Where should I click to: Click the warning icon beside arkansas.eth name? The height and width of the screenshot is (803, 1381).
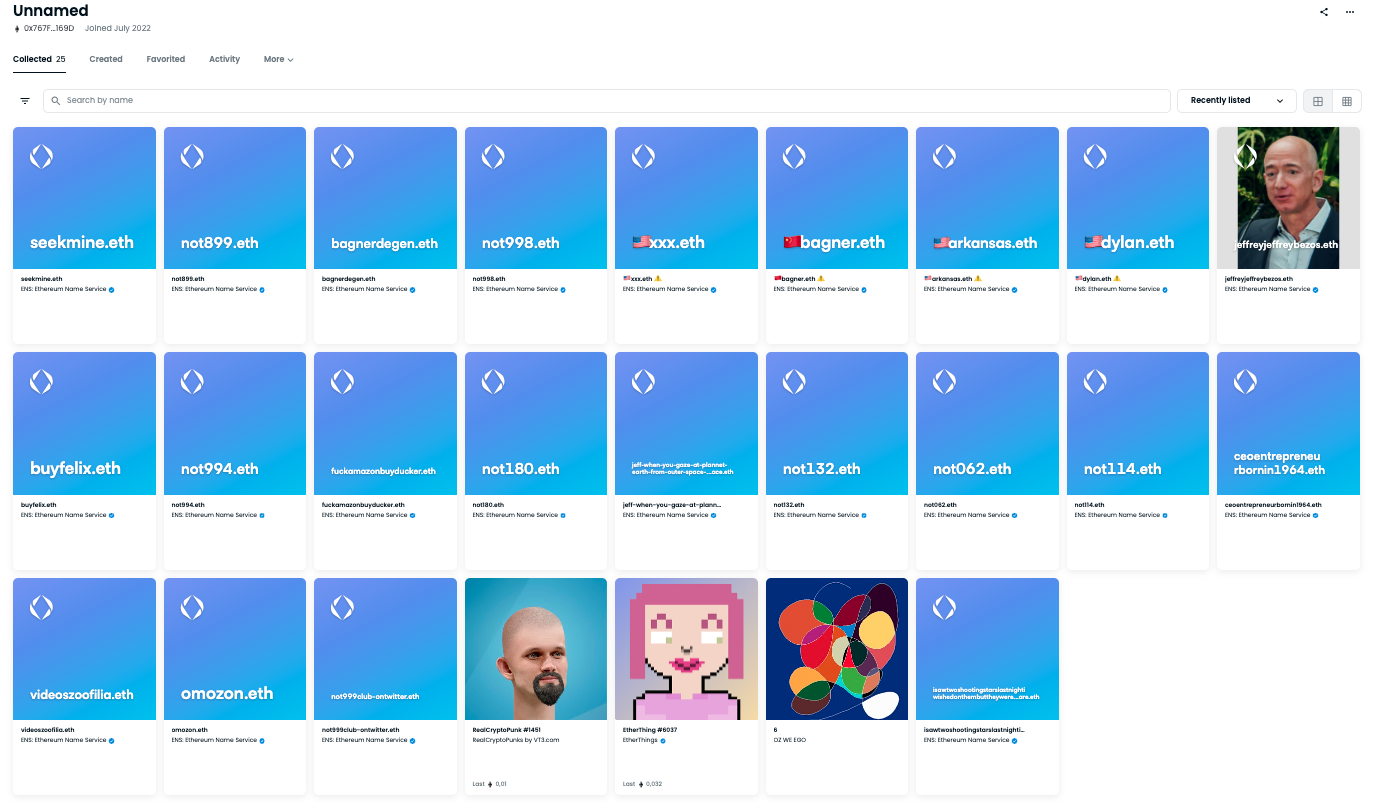click(x=978, y=279)
